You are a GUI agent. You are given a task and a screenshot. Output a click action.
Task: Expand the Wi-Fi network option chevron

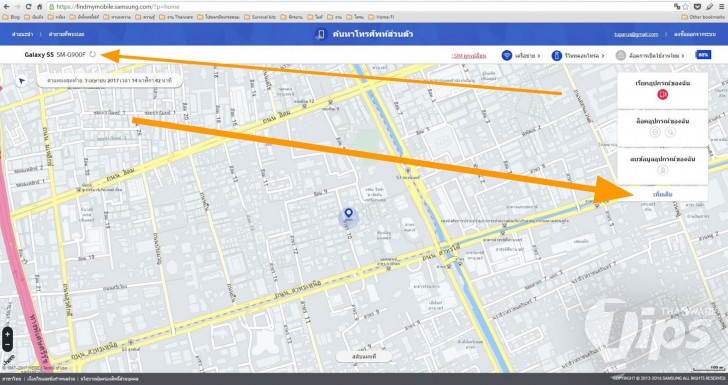click(x=539, y=56)
